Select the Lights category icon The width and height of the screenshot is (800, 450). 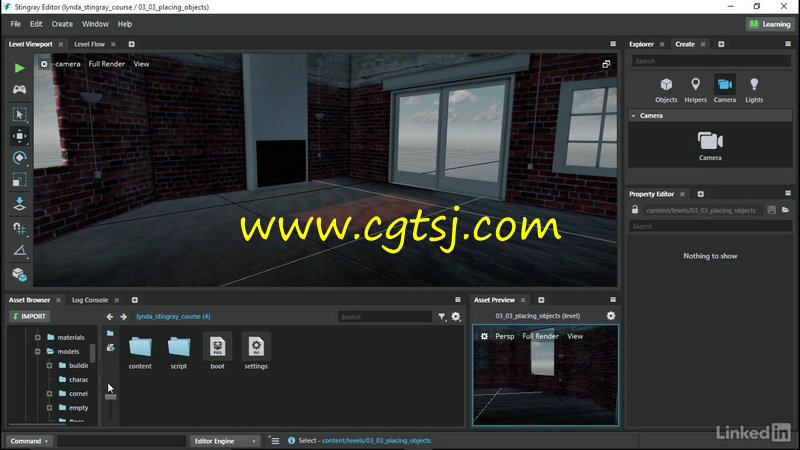click(x=754, y=90)
